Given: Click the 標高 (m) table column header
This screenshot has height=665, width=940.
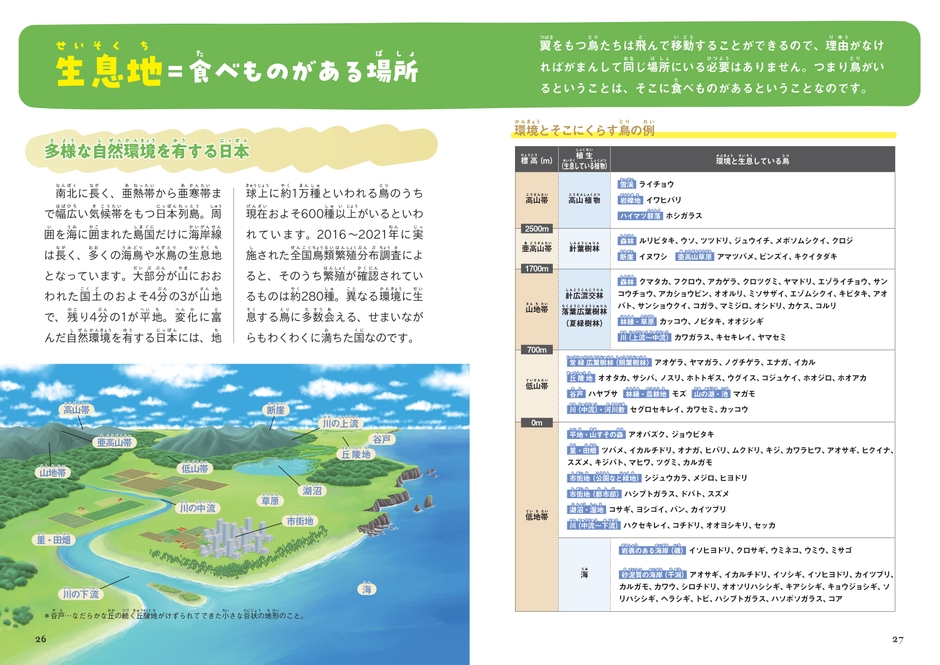Looking at the screenshot, I should pos(537,160).
